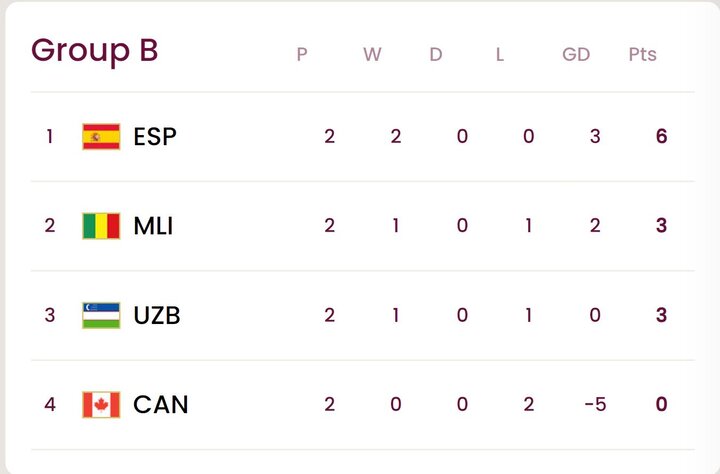Click the GD column header
720x474 pixels.
(576, 55)
